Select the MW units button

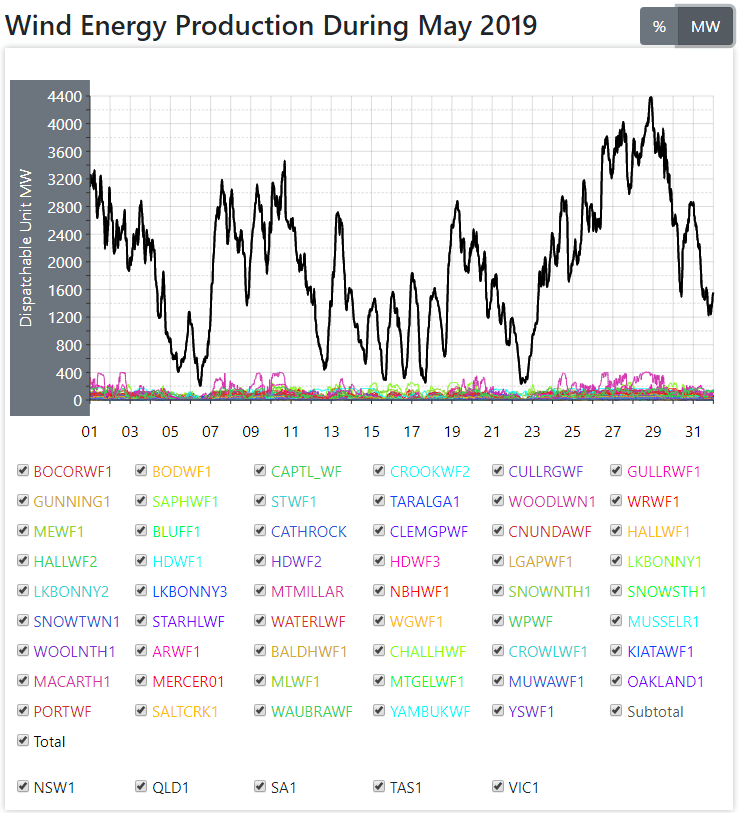(705, 27)
